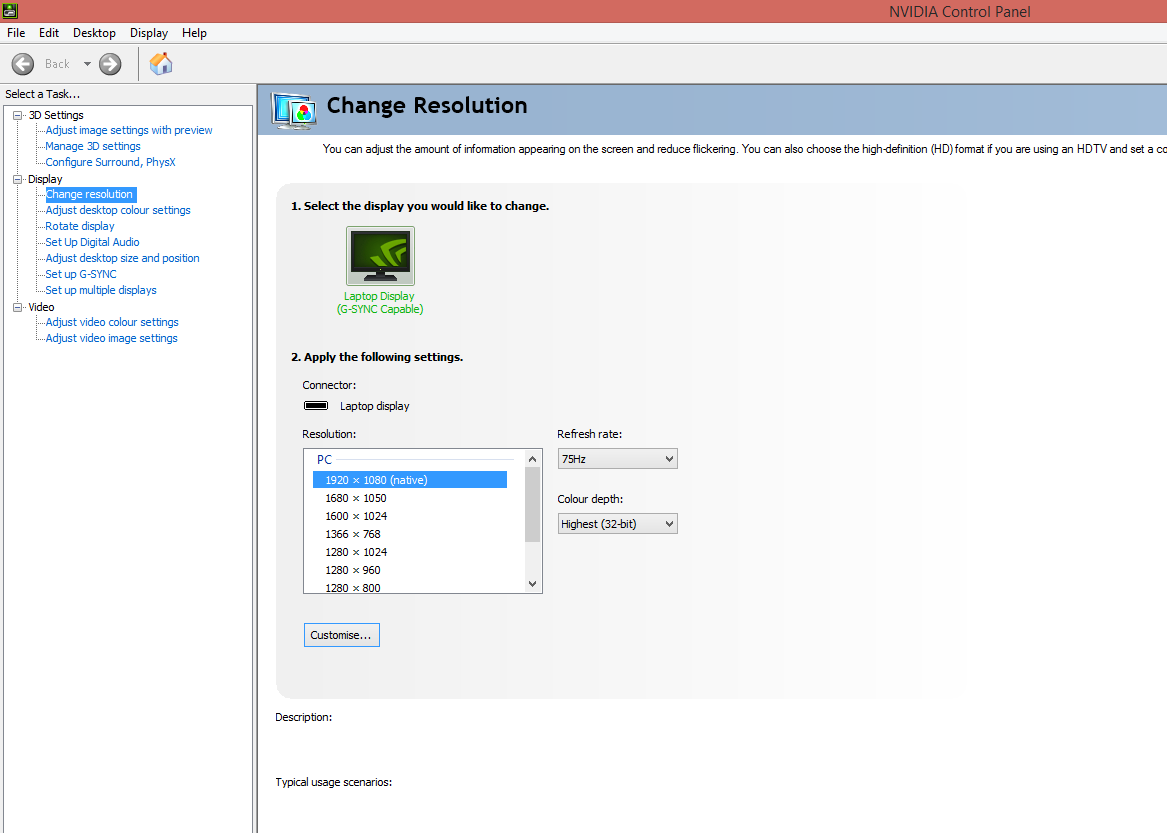Screen dimensions: 1167x833
Task: Open the File menu
Action: 16,33
